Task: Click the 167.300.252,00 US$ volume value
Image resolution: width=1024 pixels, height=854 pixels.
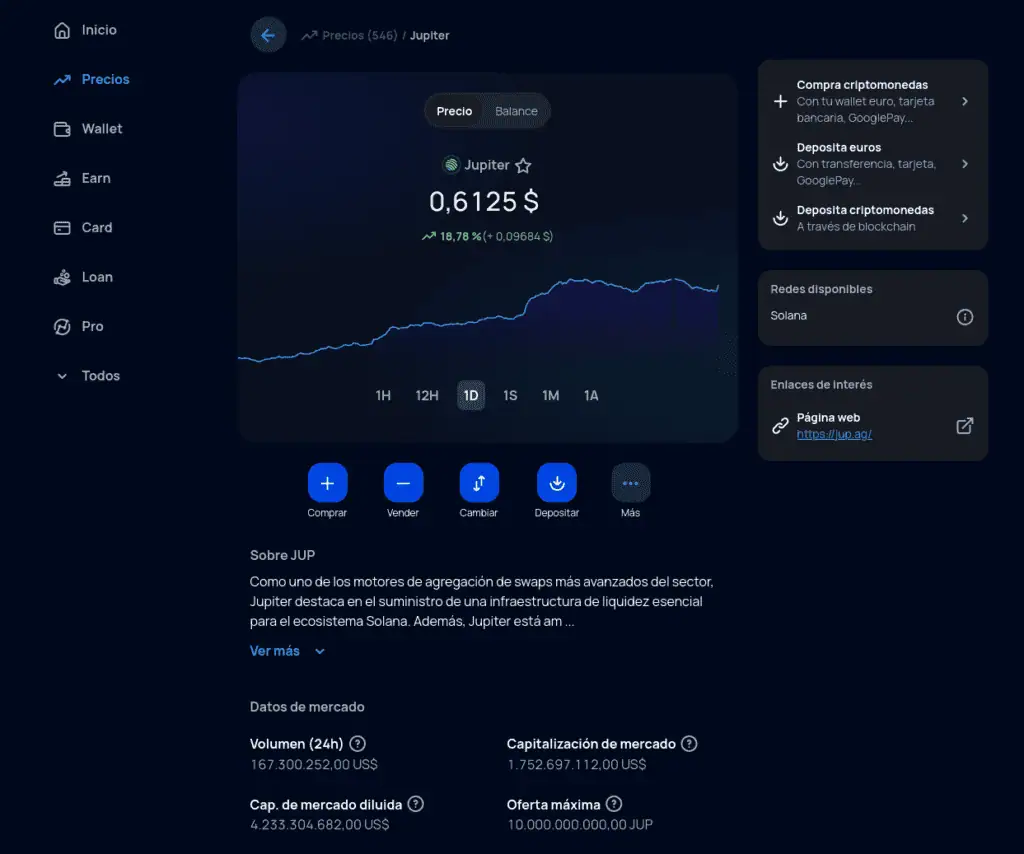Action: click(x=314, y=764)
